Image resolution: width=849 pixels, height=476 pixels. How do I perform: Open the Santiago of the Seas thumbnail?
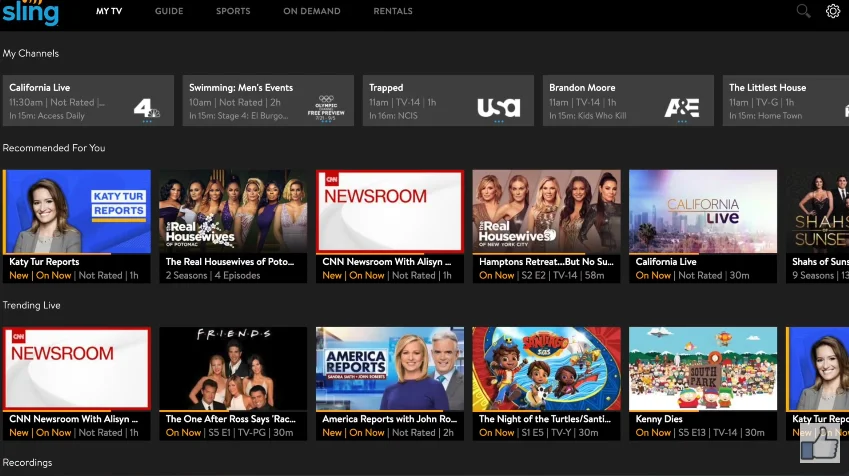tap(546, 368)
